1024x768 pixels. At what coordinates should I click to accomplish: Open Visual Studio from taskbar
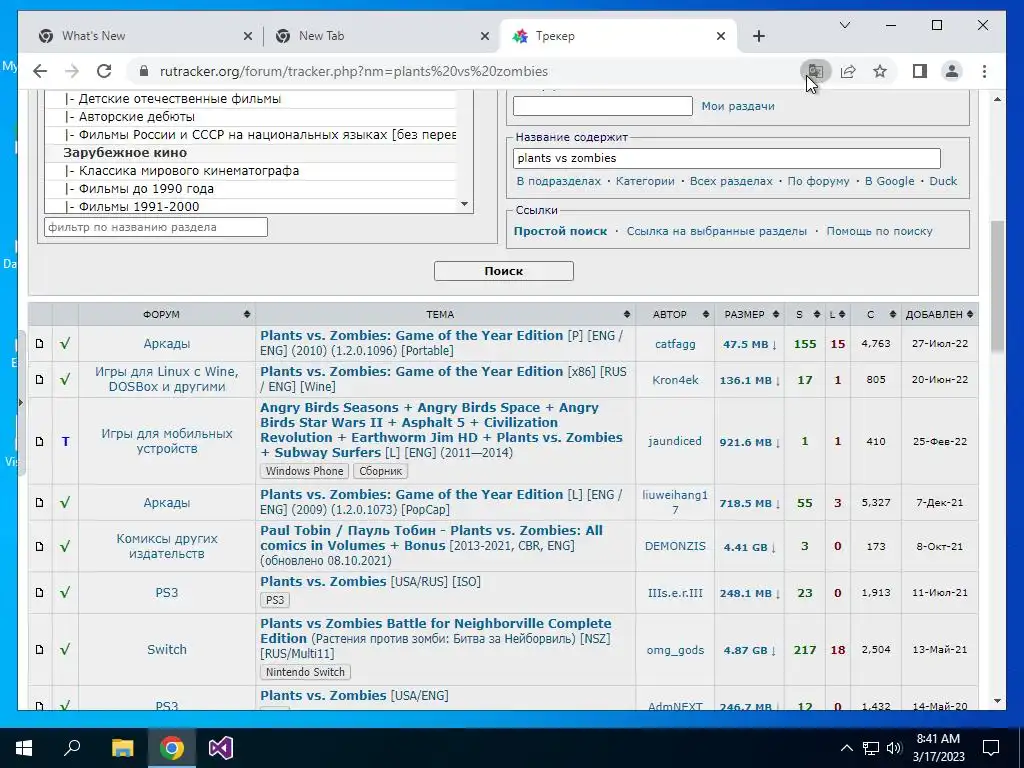point(221,748)
